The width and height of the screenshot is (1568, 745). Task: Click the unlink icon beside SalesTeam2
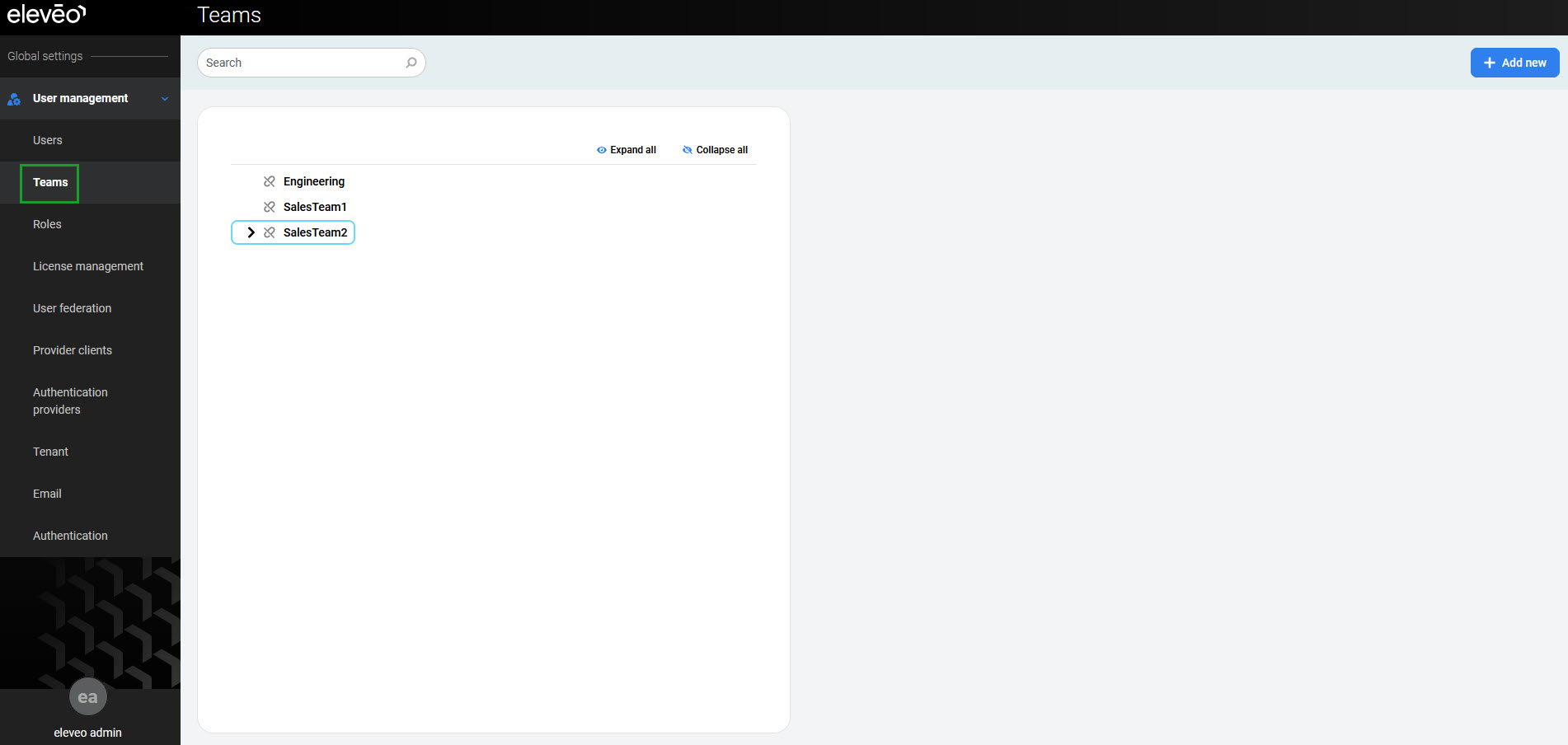pos(270,232)
